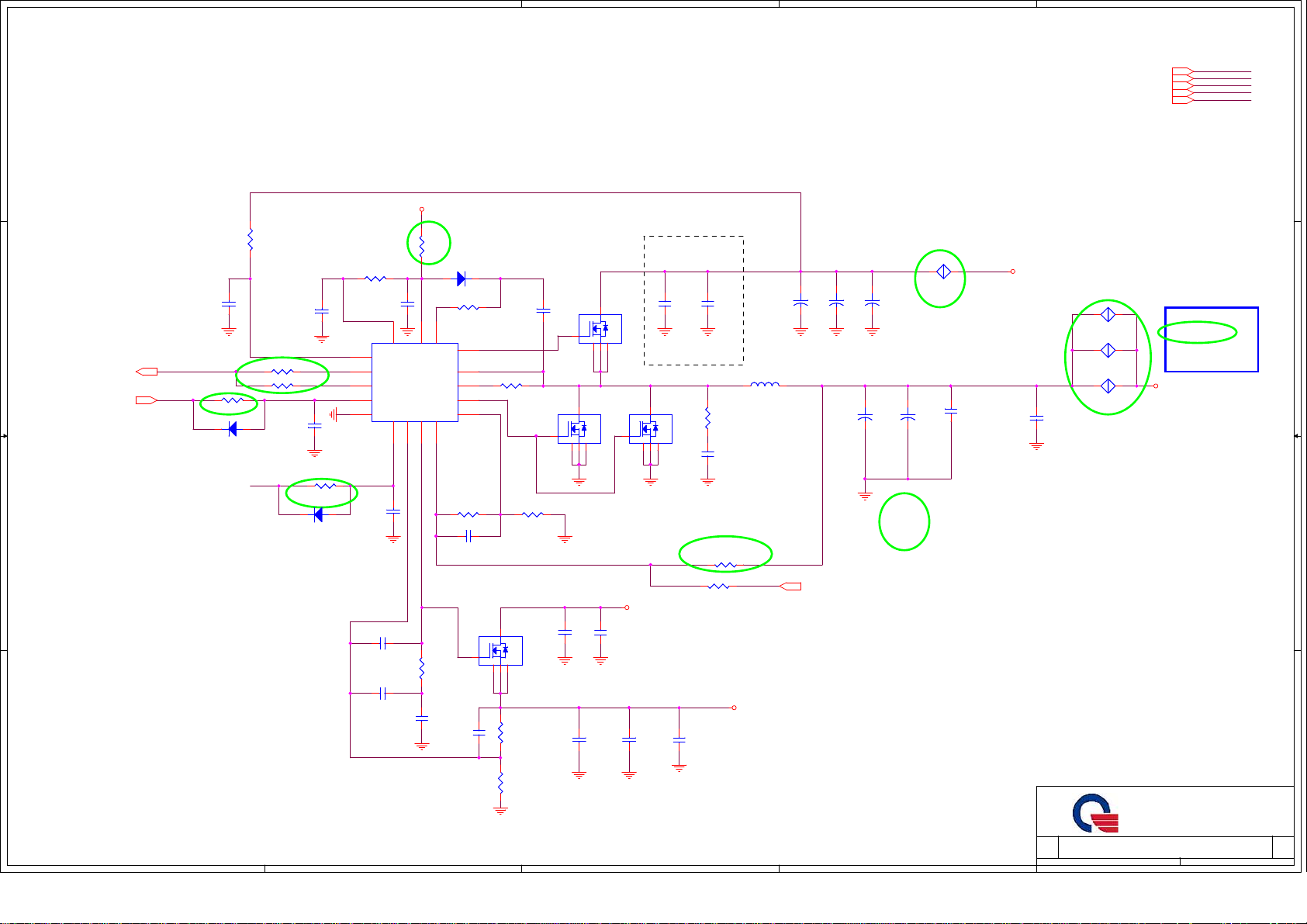Select the top diamond jumper in the stack of three
This screenshot has width=1307, height=924.
click(x=1108, y=314)
